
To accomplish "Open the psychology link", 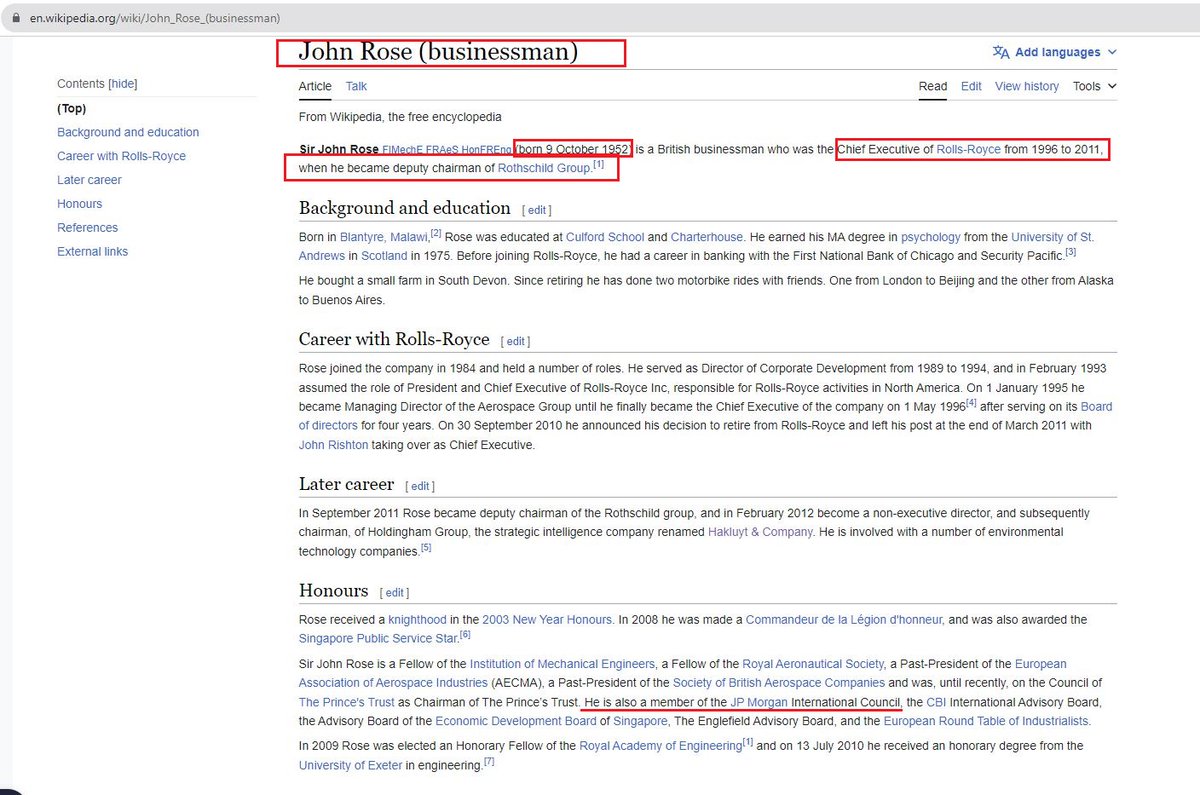I will click(x=931, y=237).
